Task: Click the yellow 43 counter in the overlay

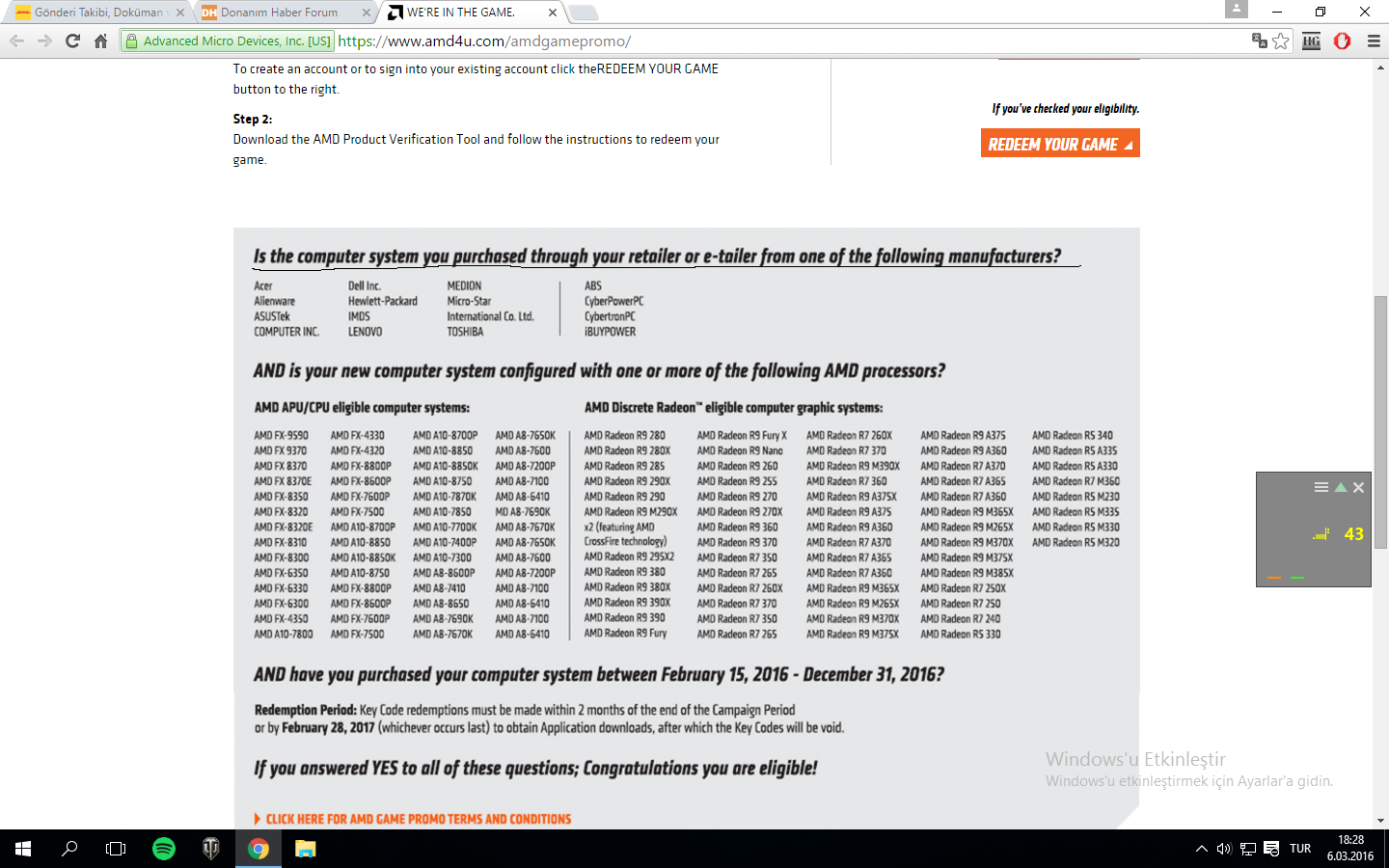Action: tap(1353, 533)
